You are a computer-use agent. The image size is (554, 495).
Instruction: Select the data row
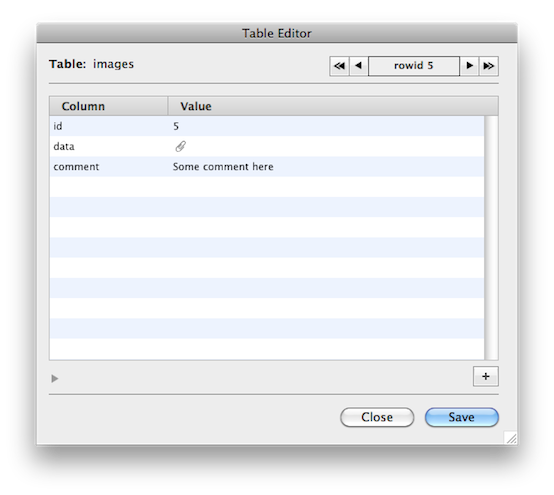tap(267, 146)
